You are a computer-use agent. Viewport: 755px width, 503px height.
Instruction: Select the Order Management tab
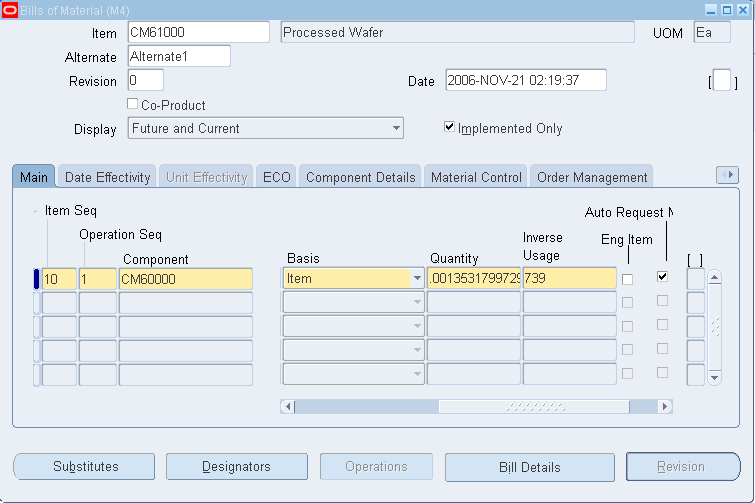(592, 177)
